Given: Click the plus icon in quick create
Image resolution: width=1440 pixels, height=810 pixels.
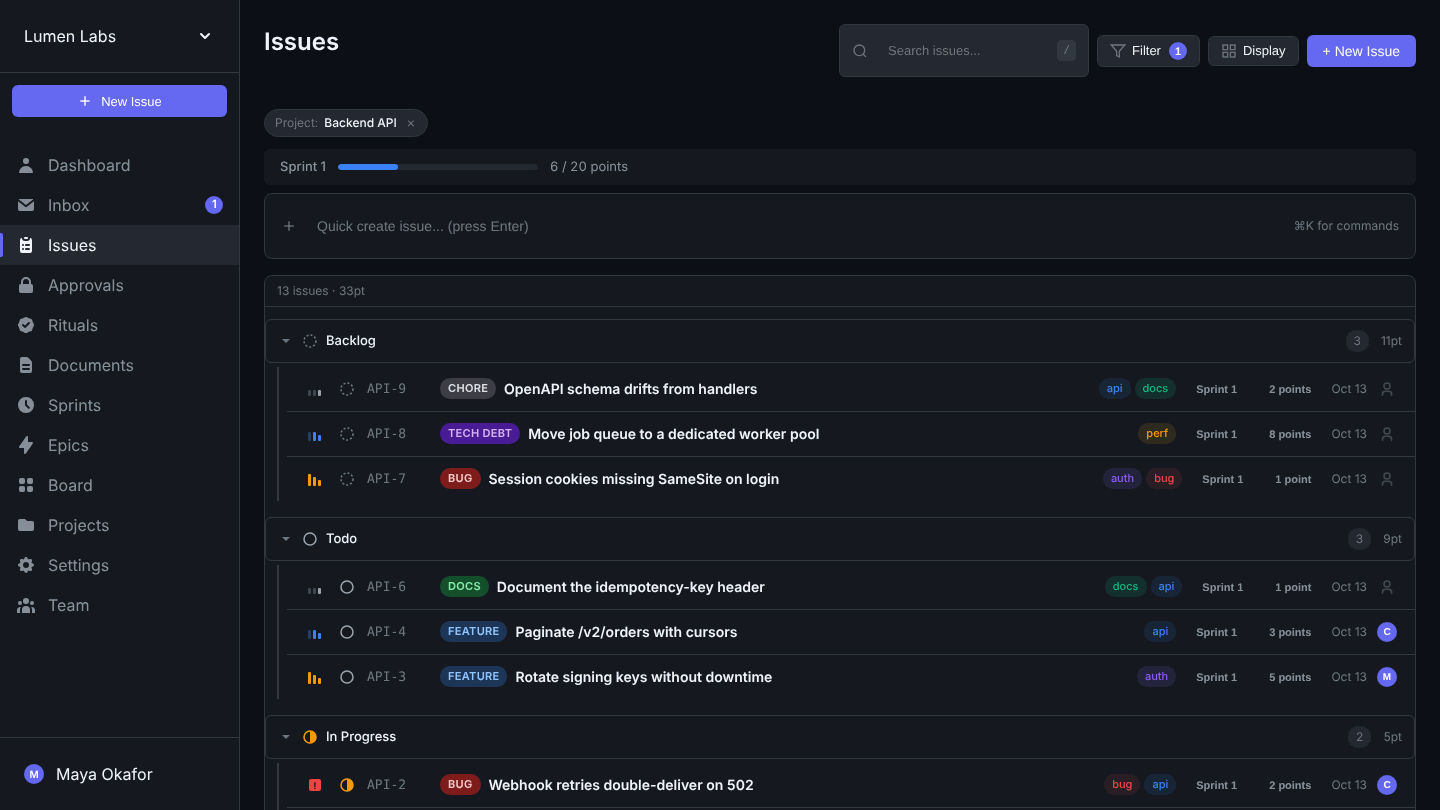Looking at the screenshot, I should pos(289,226).
